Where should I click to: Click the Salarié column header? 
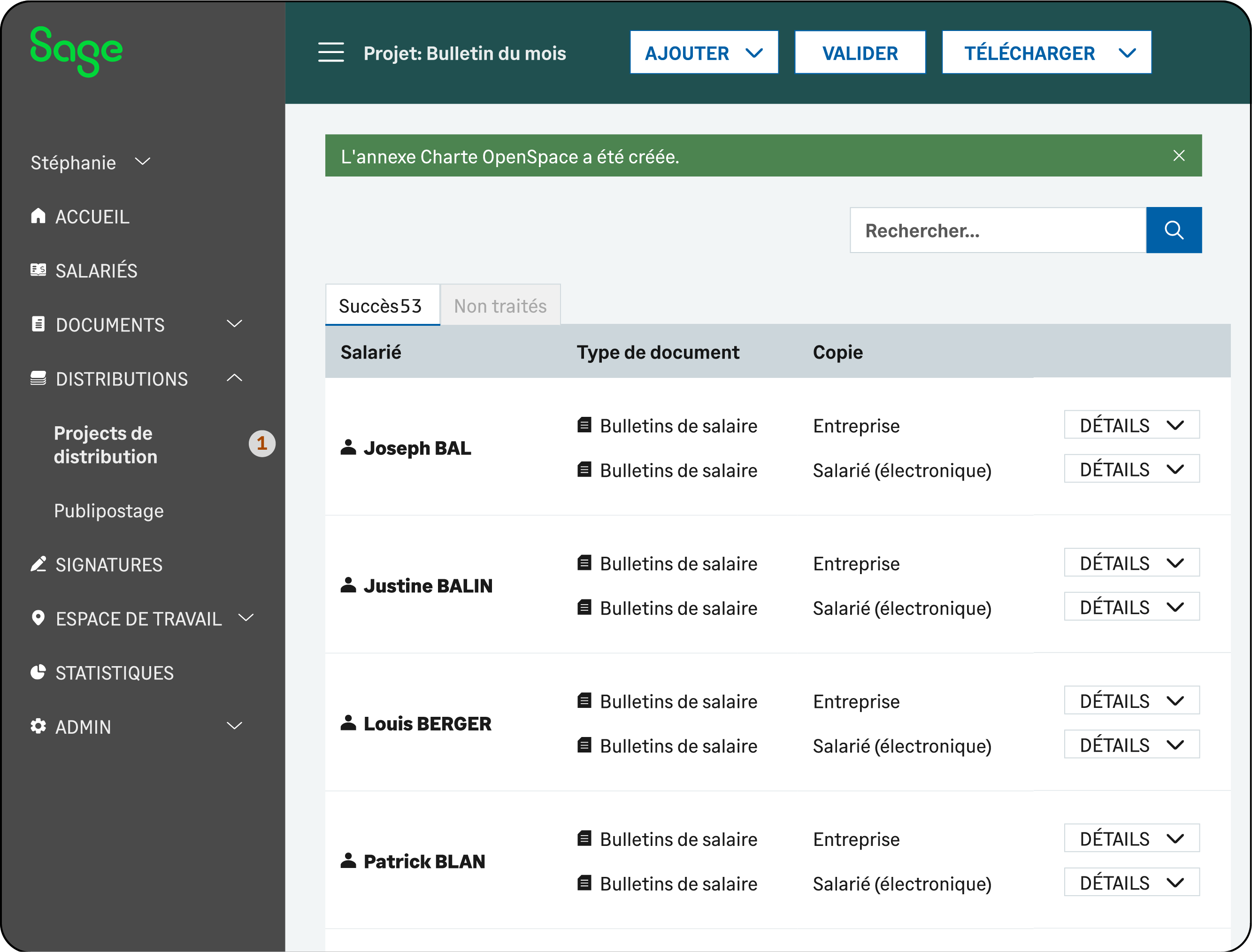(370, 352)
